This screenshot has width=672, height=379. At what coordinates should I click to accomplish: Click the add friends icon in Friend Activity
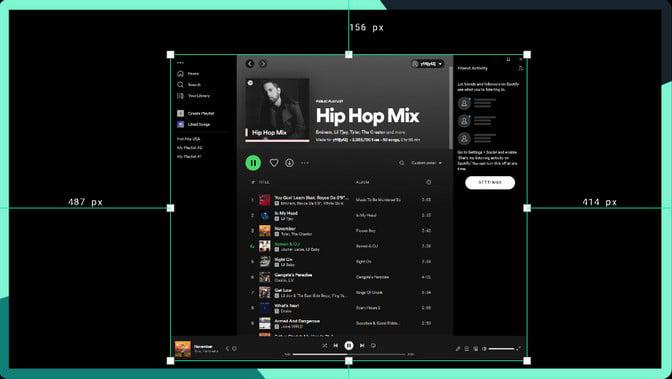[x=521, y=68]
